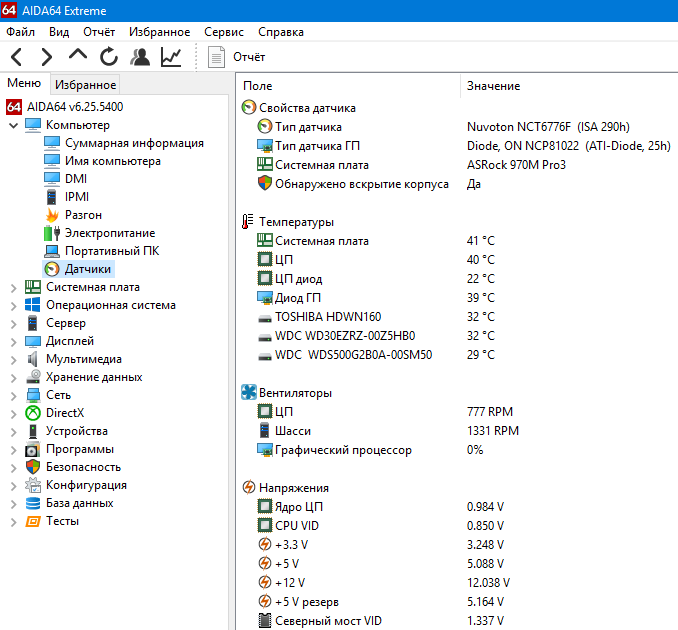Click the AIDA64 v6.25.5400 root node icon
Viewport: 678px width, 630px height.
tap(14, 107)
